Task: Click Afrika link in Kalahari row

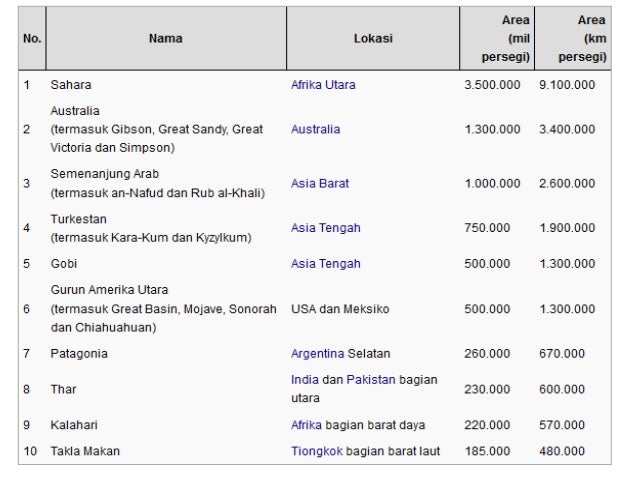Action: pos(306,425)
